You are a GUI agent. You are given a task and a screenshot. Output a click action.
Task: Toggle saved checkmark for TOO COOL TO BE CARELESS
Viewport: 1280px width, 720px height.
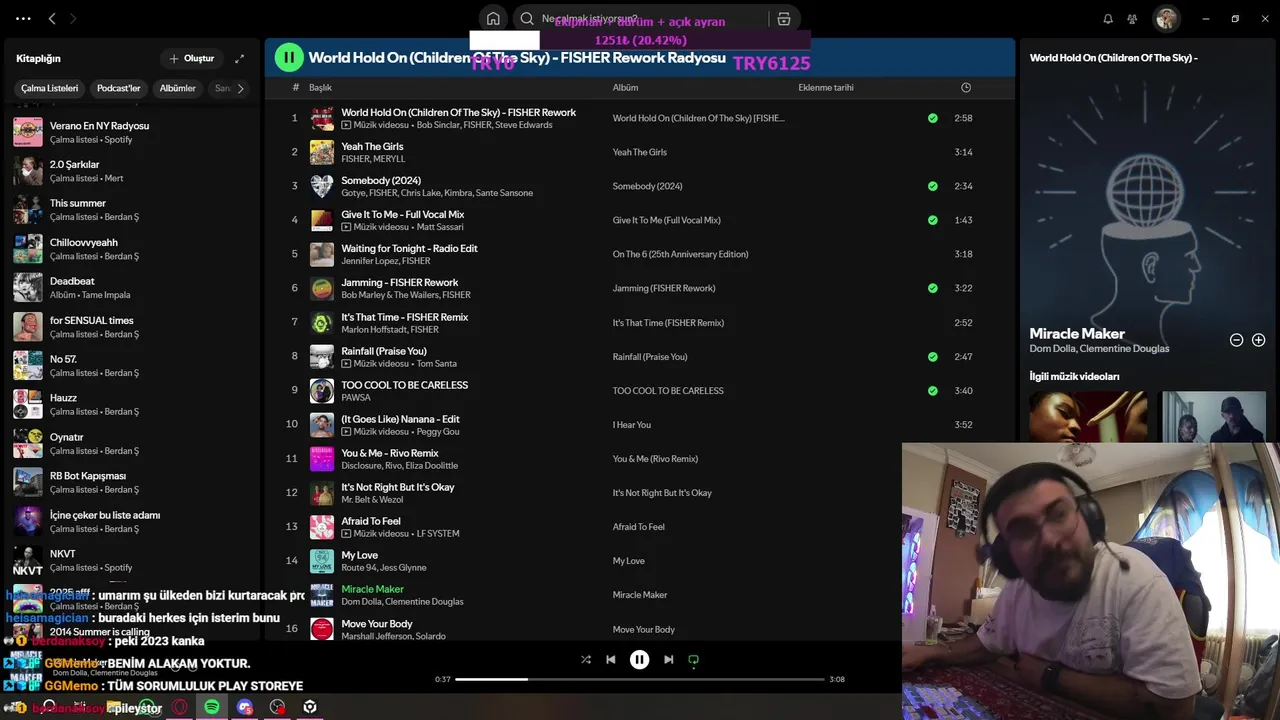point(933,391)
